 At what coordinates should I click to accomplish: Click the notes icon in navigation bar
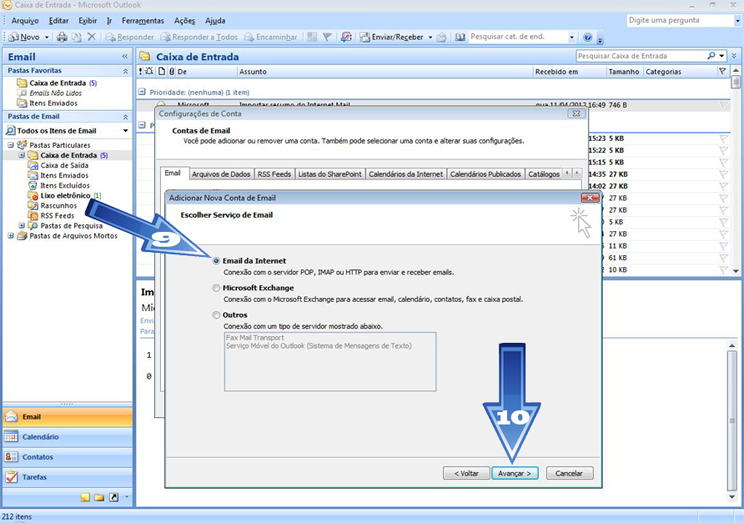pyautogui.click(x=85, y=497)
